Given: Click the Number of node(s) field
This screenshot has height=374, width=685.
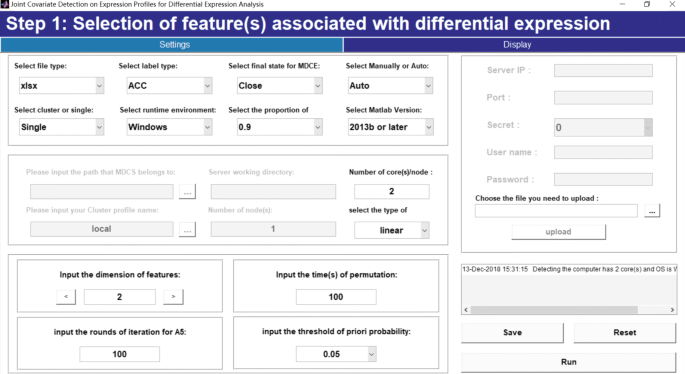Looking at the screenshot, I should click(x=273, y=229).
